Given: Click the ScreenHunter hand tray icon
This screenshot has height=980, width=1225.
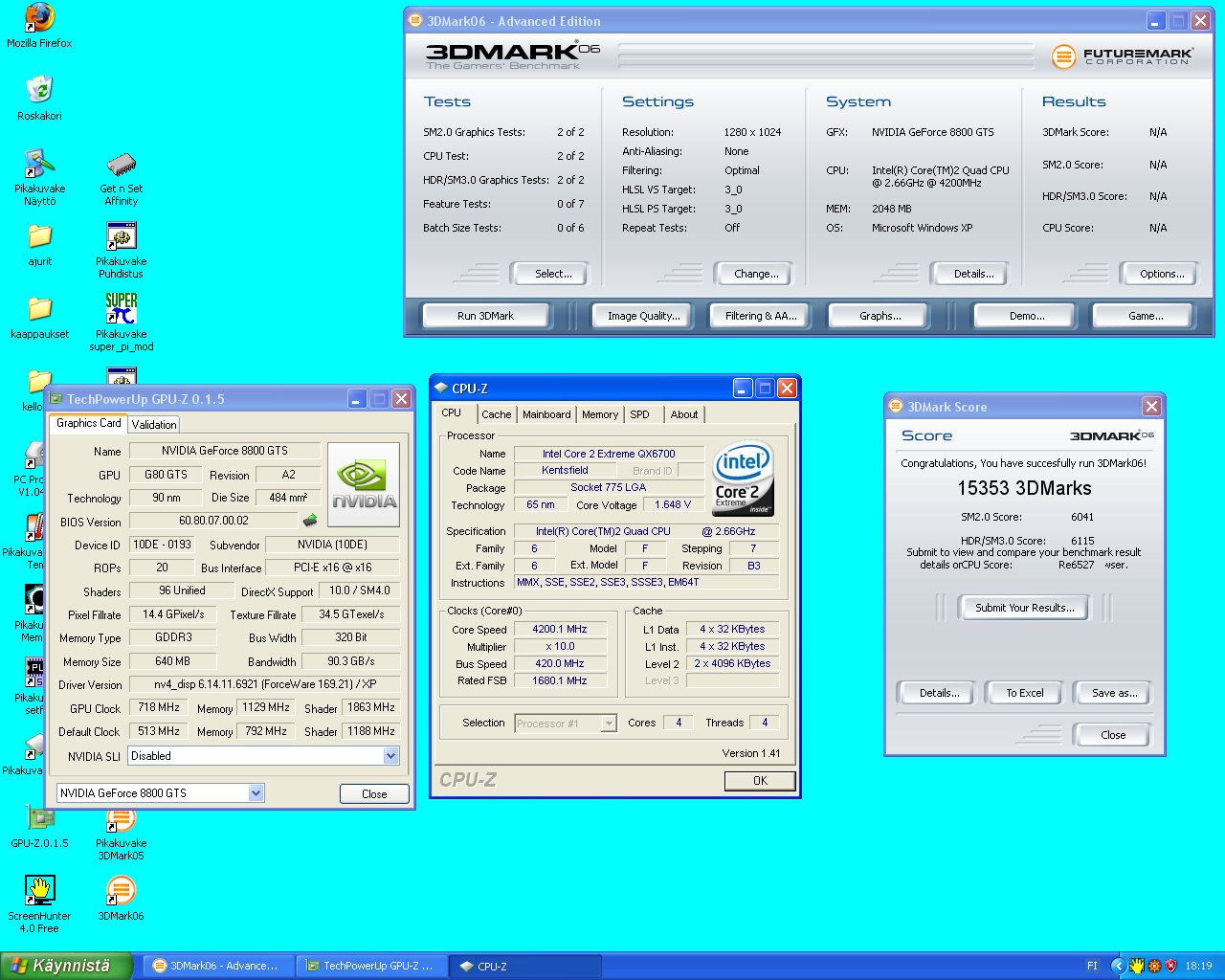Looking at the screenshot, I should (1137, 966).
